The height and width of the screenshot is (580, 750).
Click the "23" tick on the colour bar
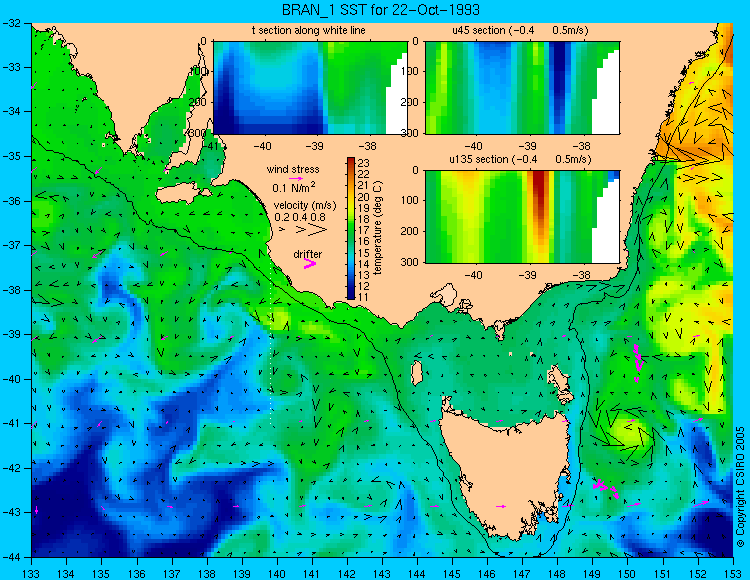[x=364, y=162]
